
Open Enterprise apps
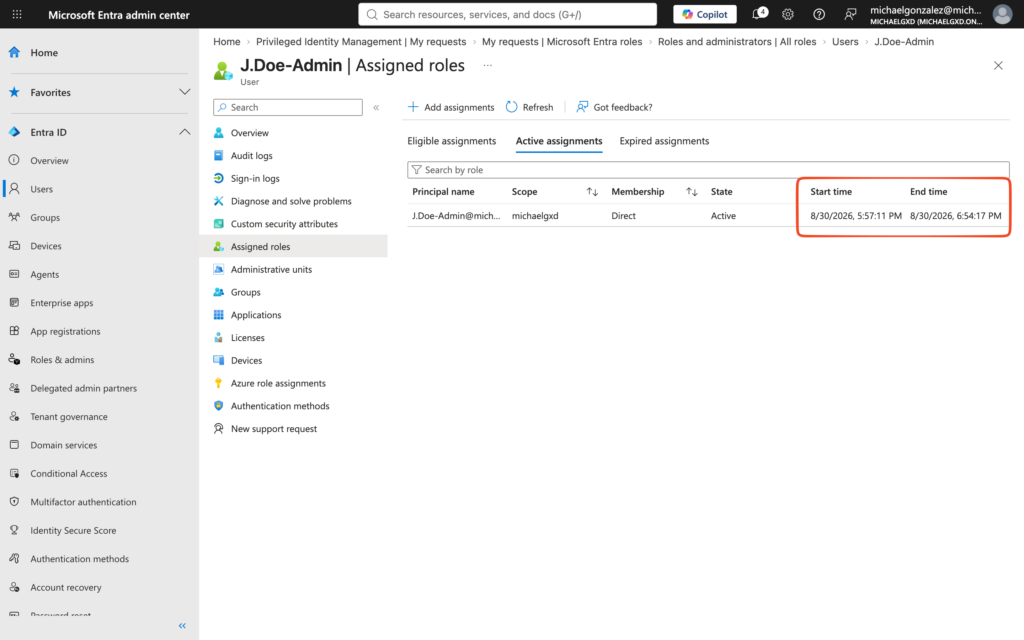click(x=61, y=303)
